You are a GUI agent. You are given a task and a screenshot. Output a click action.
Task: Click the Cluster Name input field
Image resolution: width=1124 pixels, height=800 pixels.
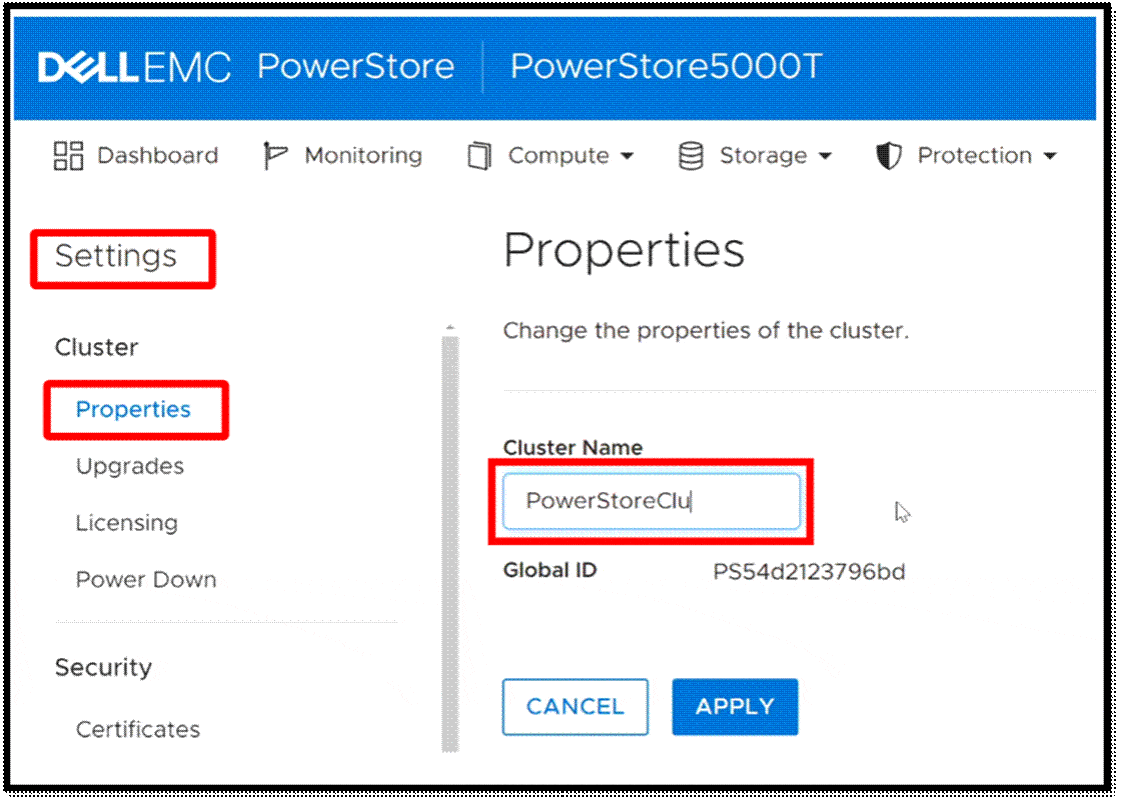[x=652, y=501]
